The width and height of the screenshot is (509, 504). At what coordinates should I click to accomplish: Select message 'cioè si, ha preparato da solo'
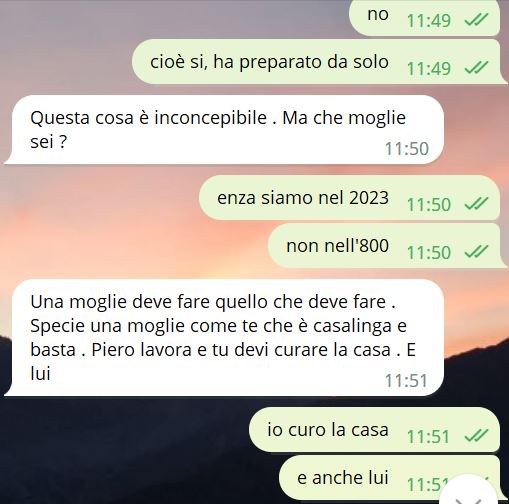tap(319, 62)
